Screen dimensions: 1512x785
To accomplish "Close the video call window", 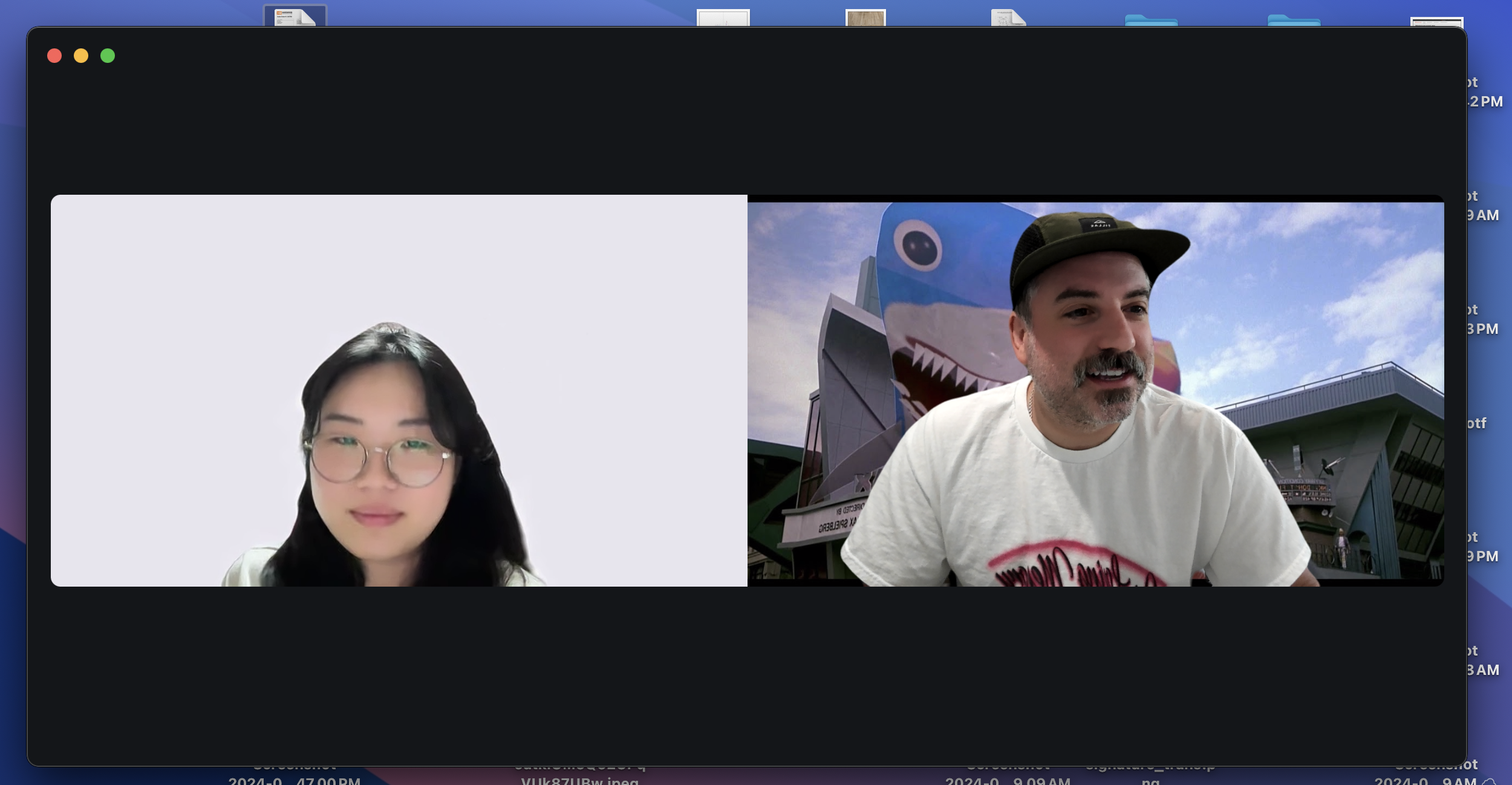I will [x=54, y=56].
